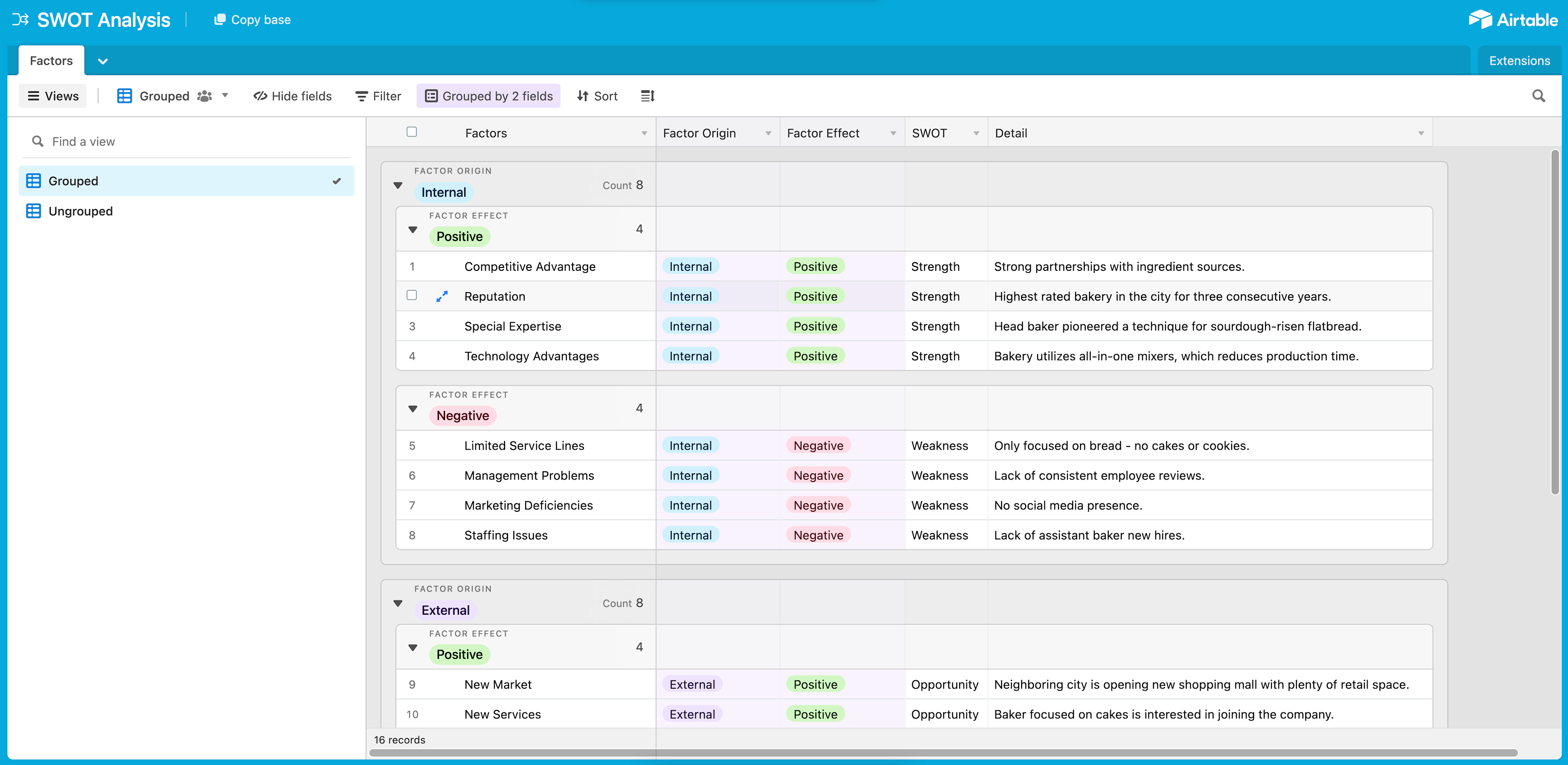Open the Sort option
1568x765 pixels.
pyautogui.click(x=597, y=96)
